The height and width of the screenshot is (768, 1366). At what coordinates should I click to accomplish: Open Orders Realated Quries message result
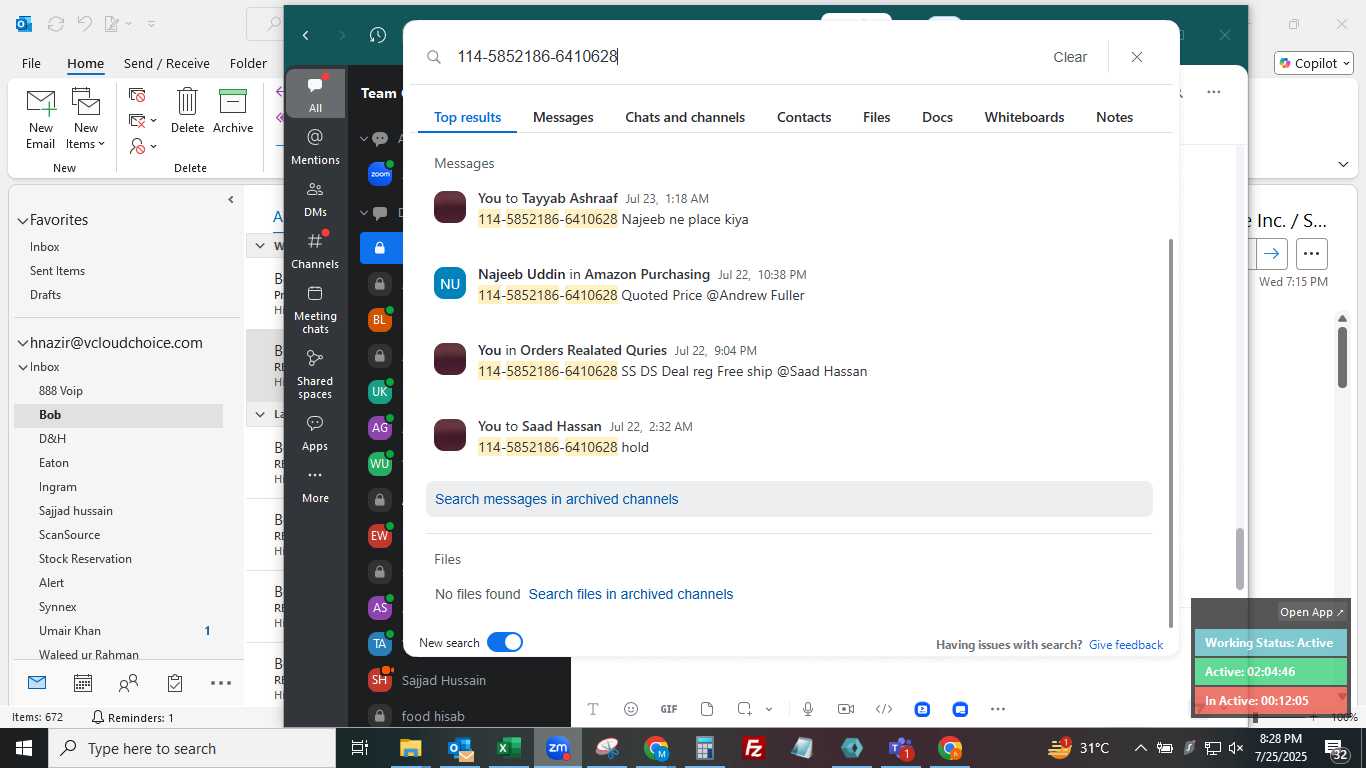coord(789,361)
